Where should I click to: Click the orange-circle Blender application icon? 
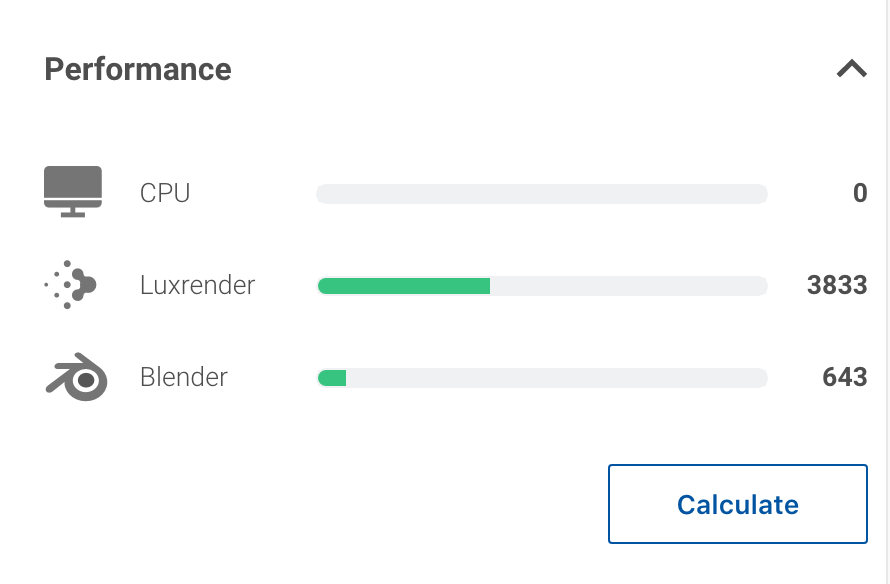coord(74,377)
